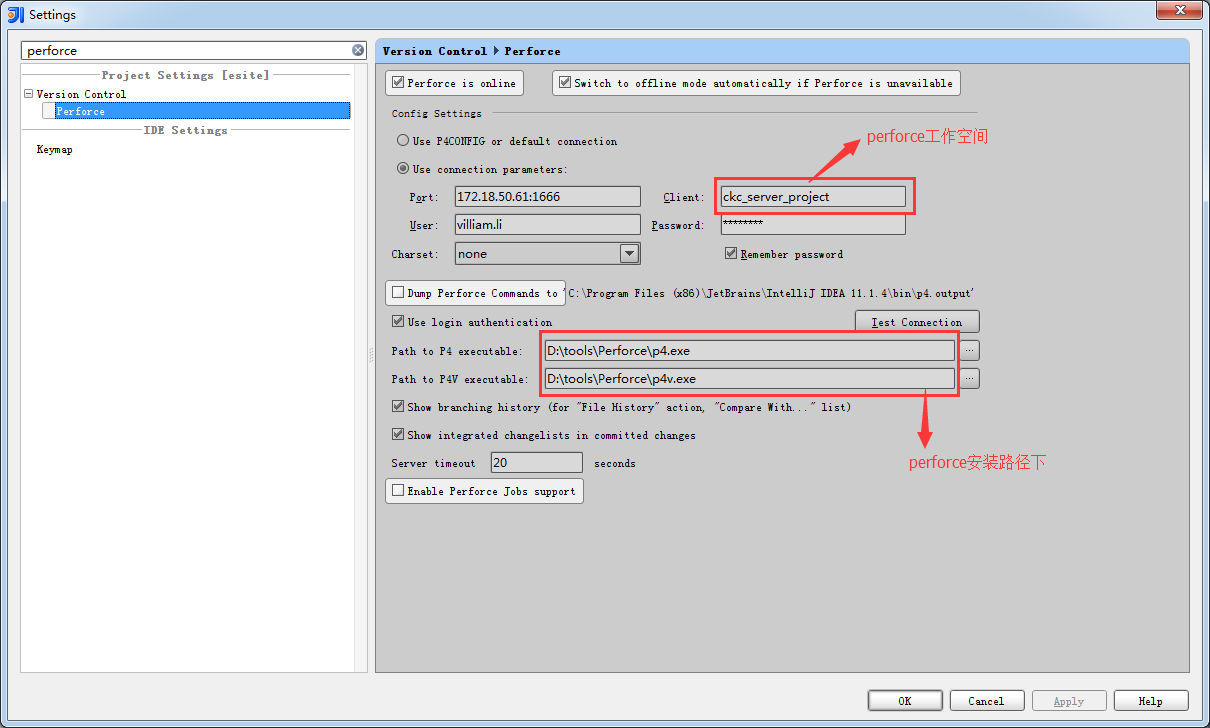Select Keymap under IDE Settings
1210x728 pixels.
(x=55, y=149)
